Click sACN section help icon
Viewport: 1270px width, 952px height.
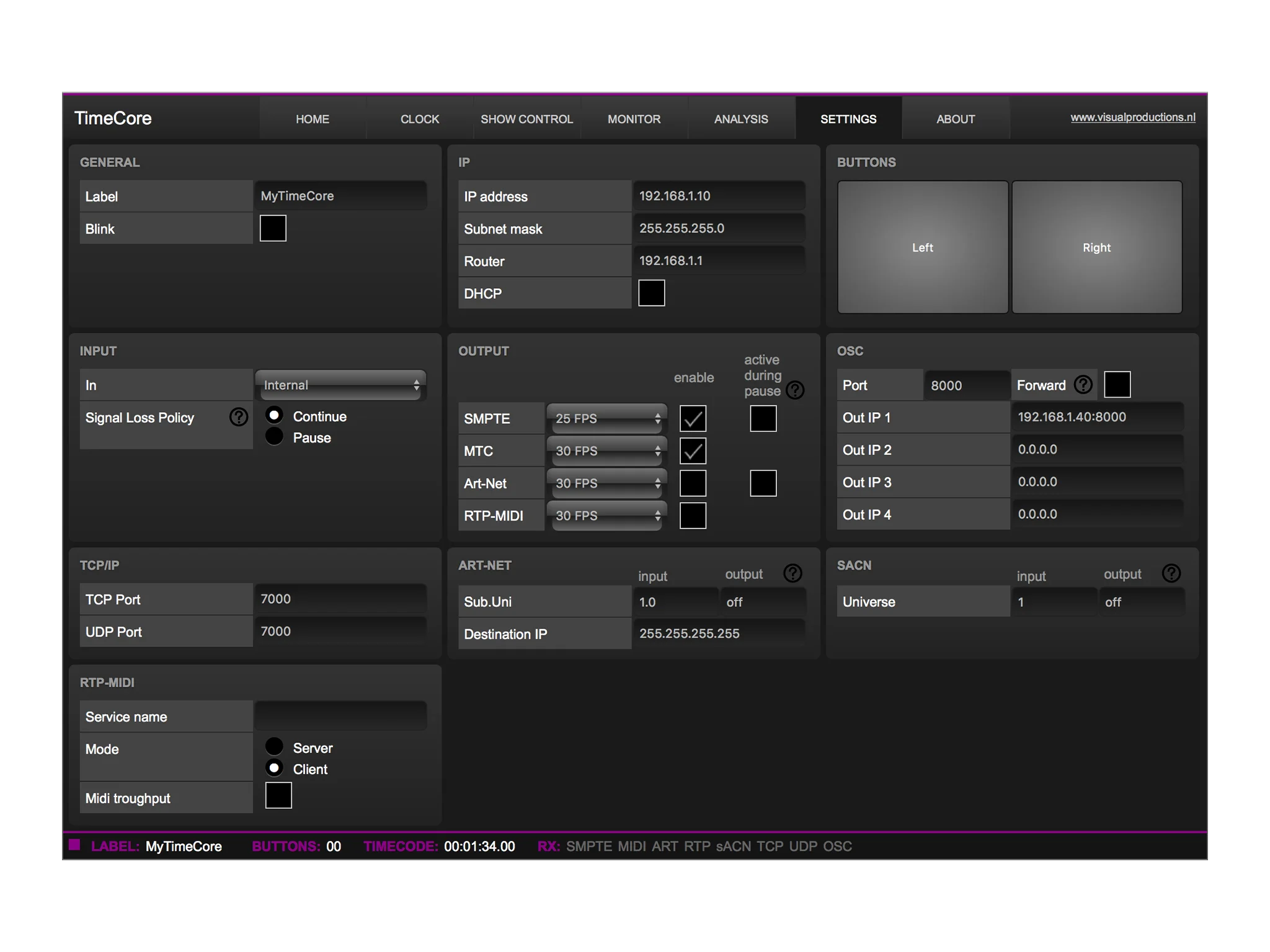pyautogui.click(x=1171, y=573)
